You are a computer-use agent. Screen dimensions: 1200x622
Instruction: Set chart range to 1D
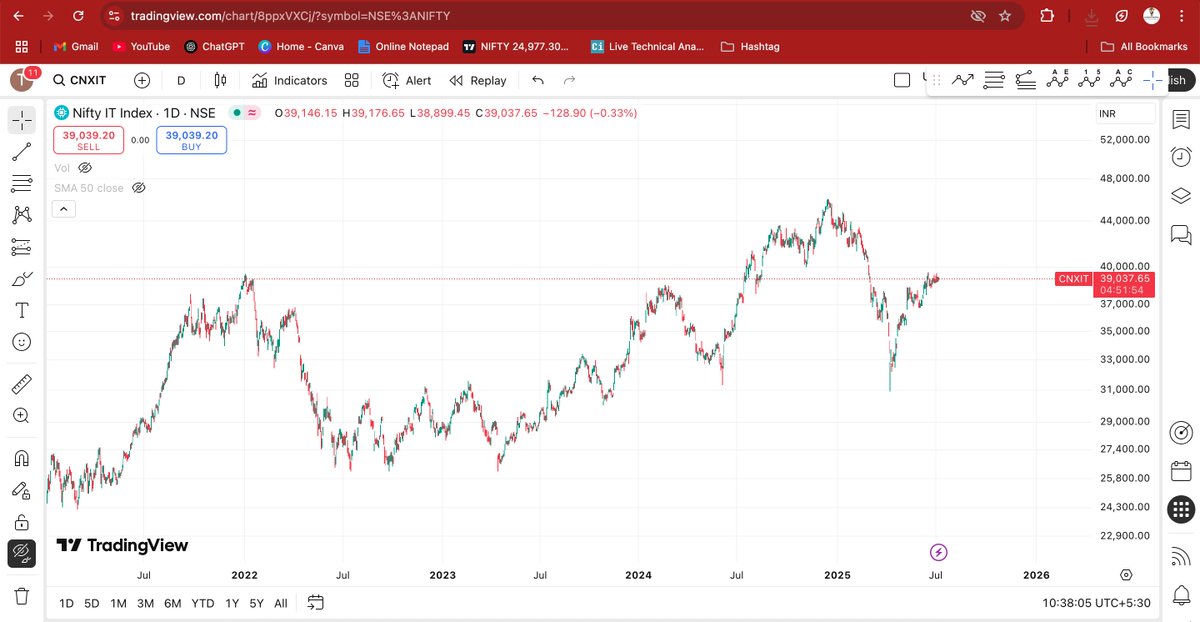pyautogui.click(x=67, y=603)
